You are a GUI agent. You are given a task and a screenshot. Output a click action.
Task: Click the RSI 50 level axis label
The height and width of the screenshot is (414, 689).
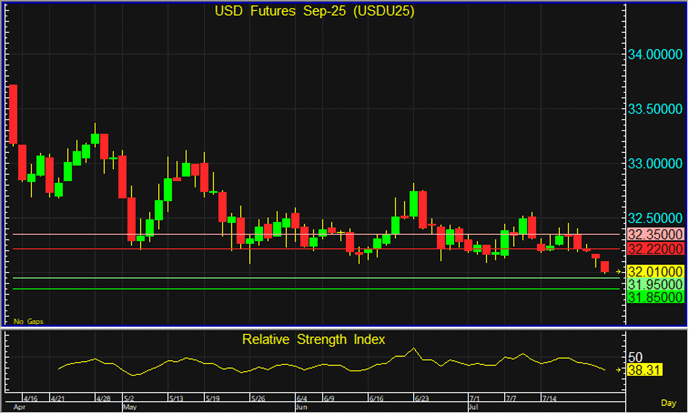click(634, 355)
